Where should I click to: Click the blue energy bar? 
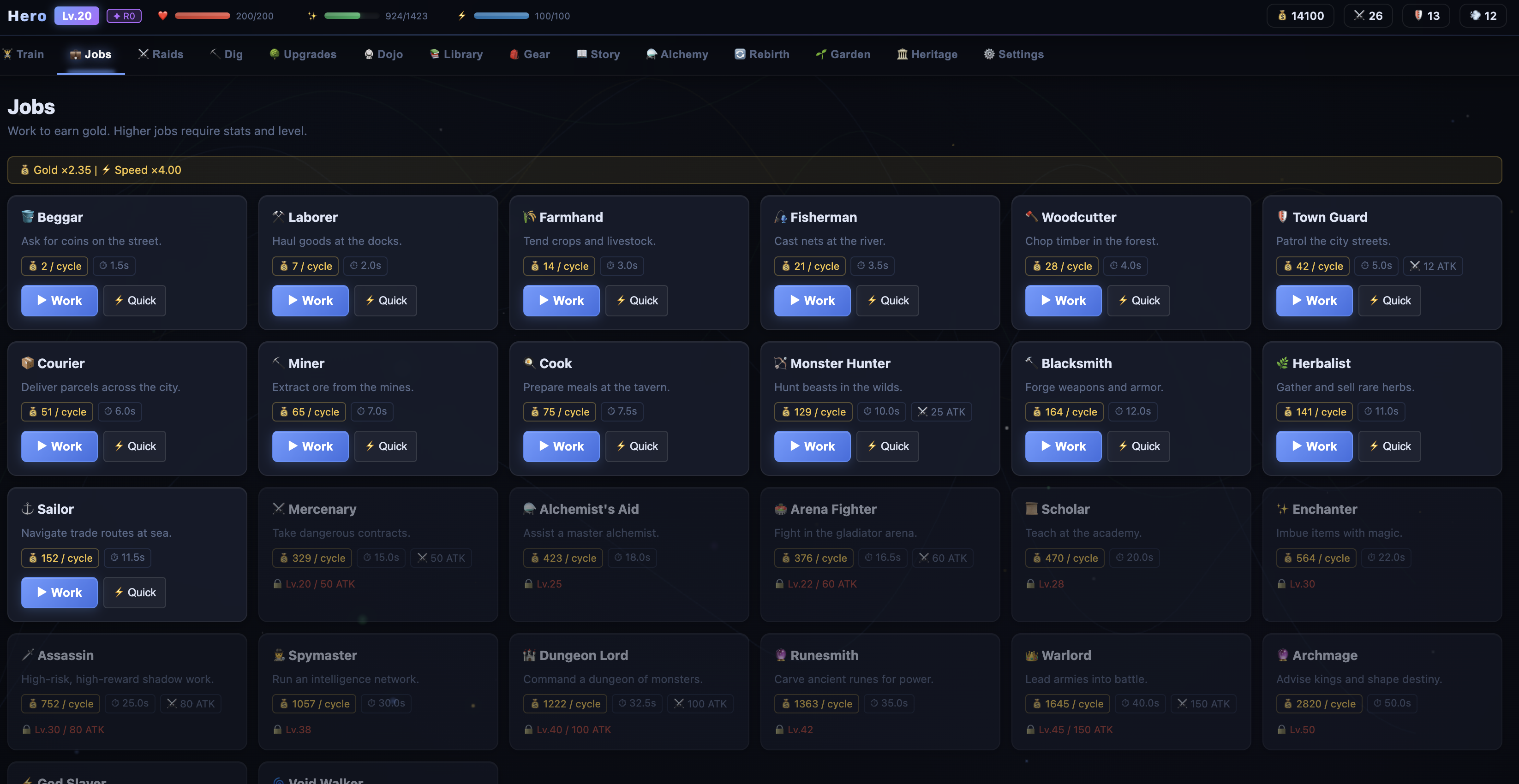pos(501,16)
